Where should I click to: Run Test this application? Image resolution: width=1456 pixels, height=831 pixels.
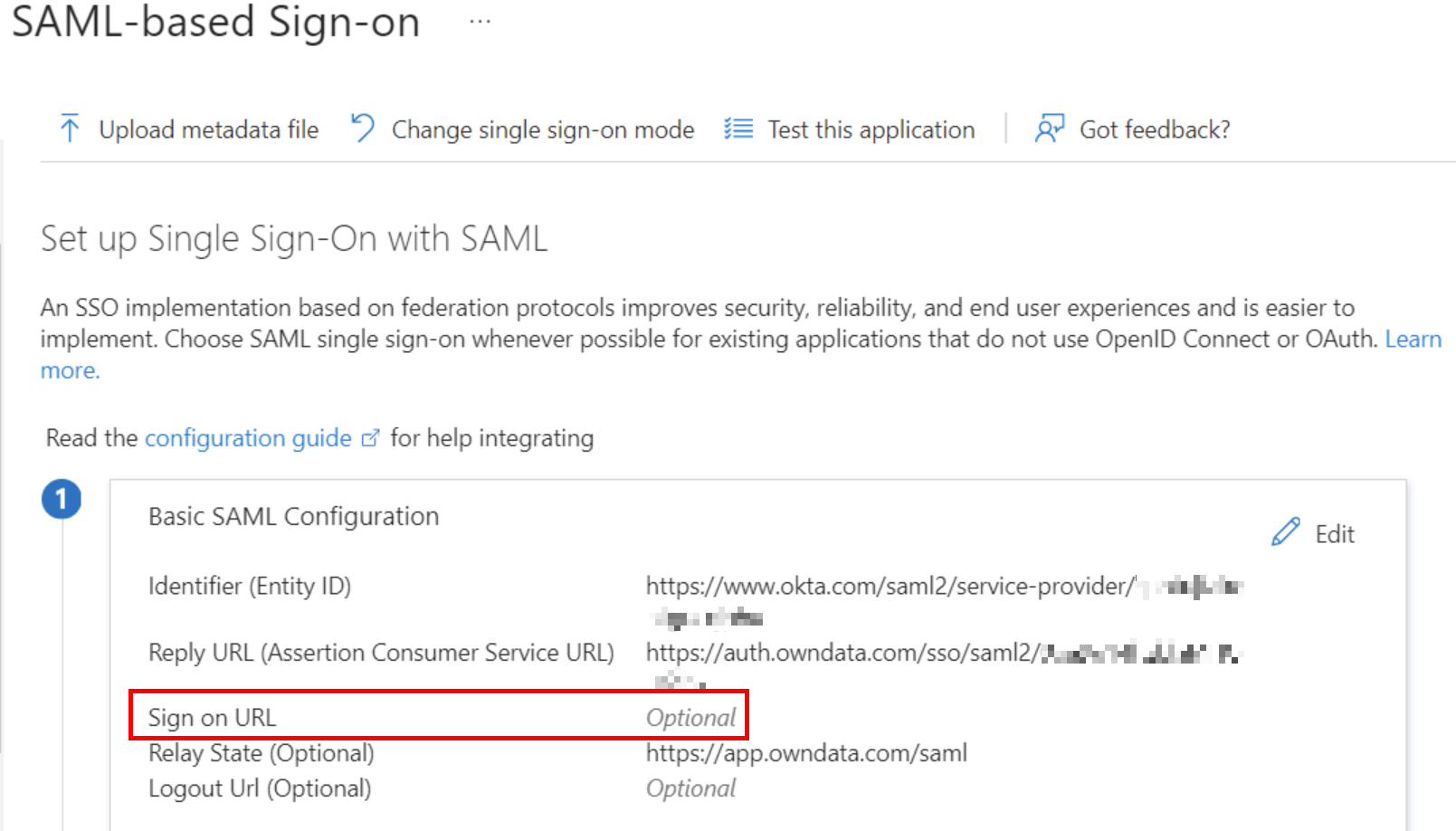(871, 129)
